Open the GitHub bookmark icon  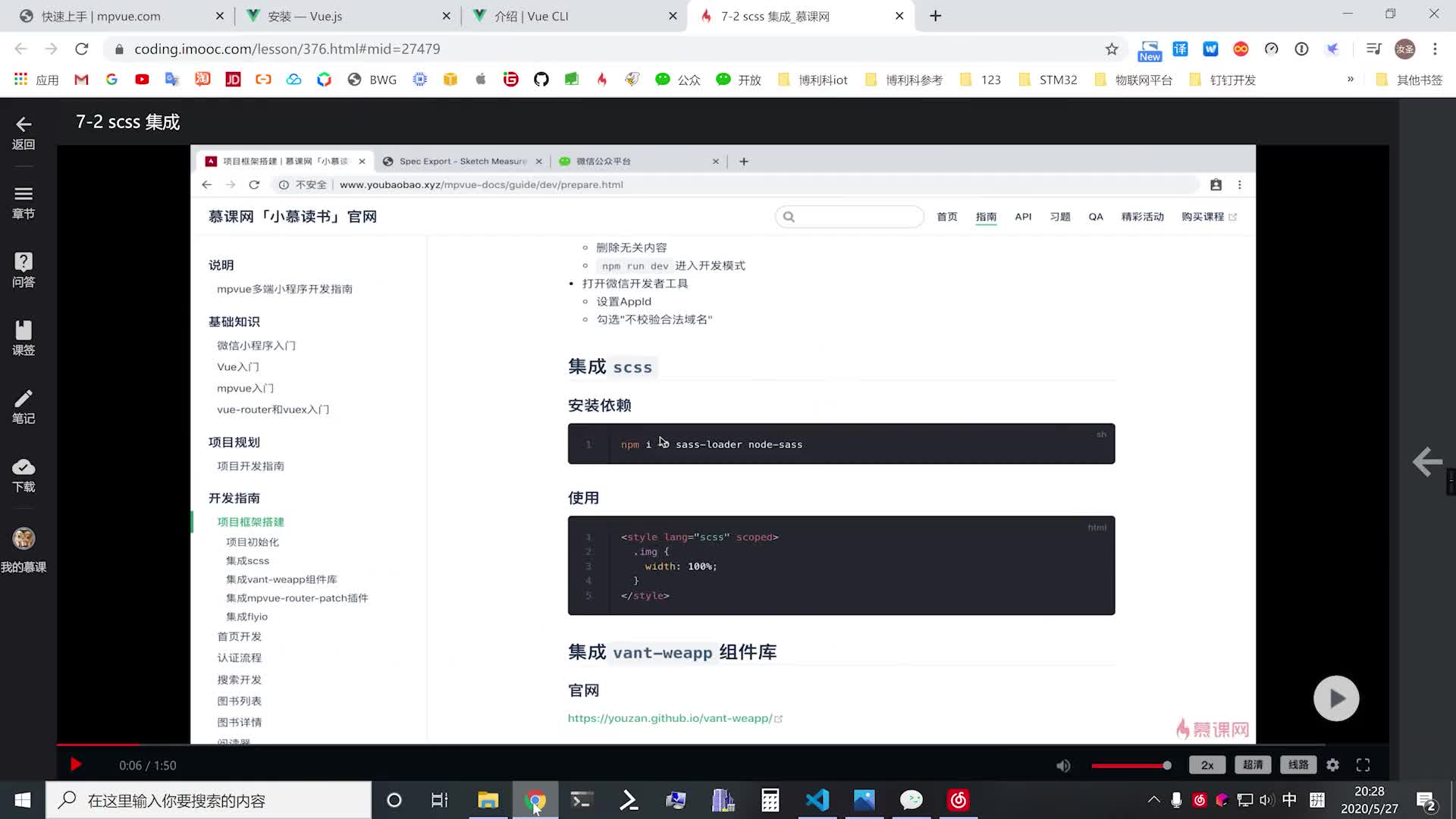pyautogui.click(x=541, y=80)
